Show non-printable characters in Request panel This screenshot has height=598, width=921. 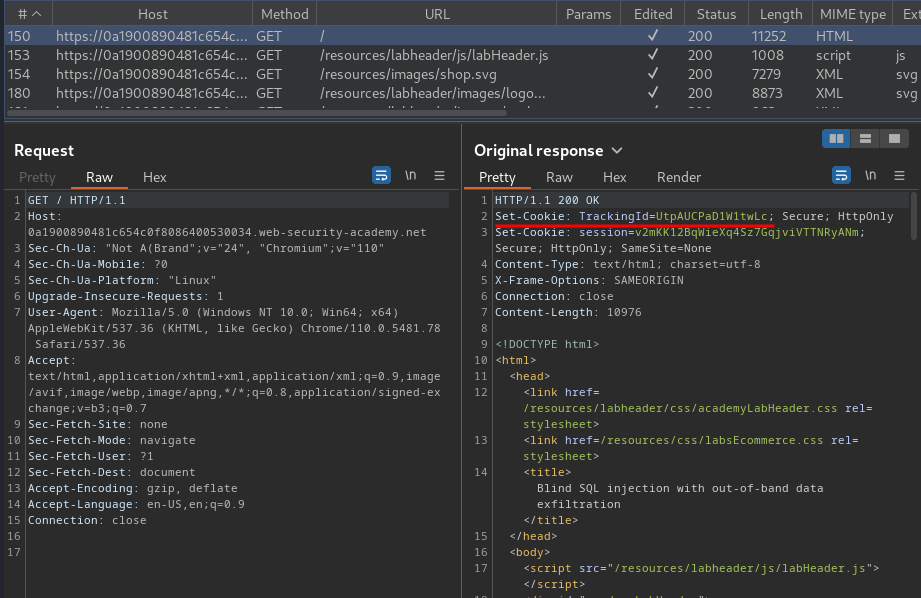pos(411,175)
